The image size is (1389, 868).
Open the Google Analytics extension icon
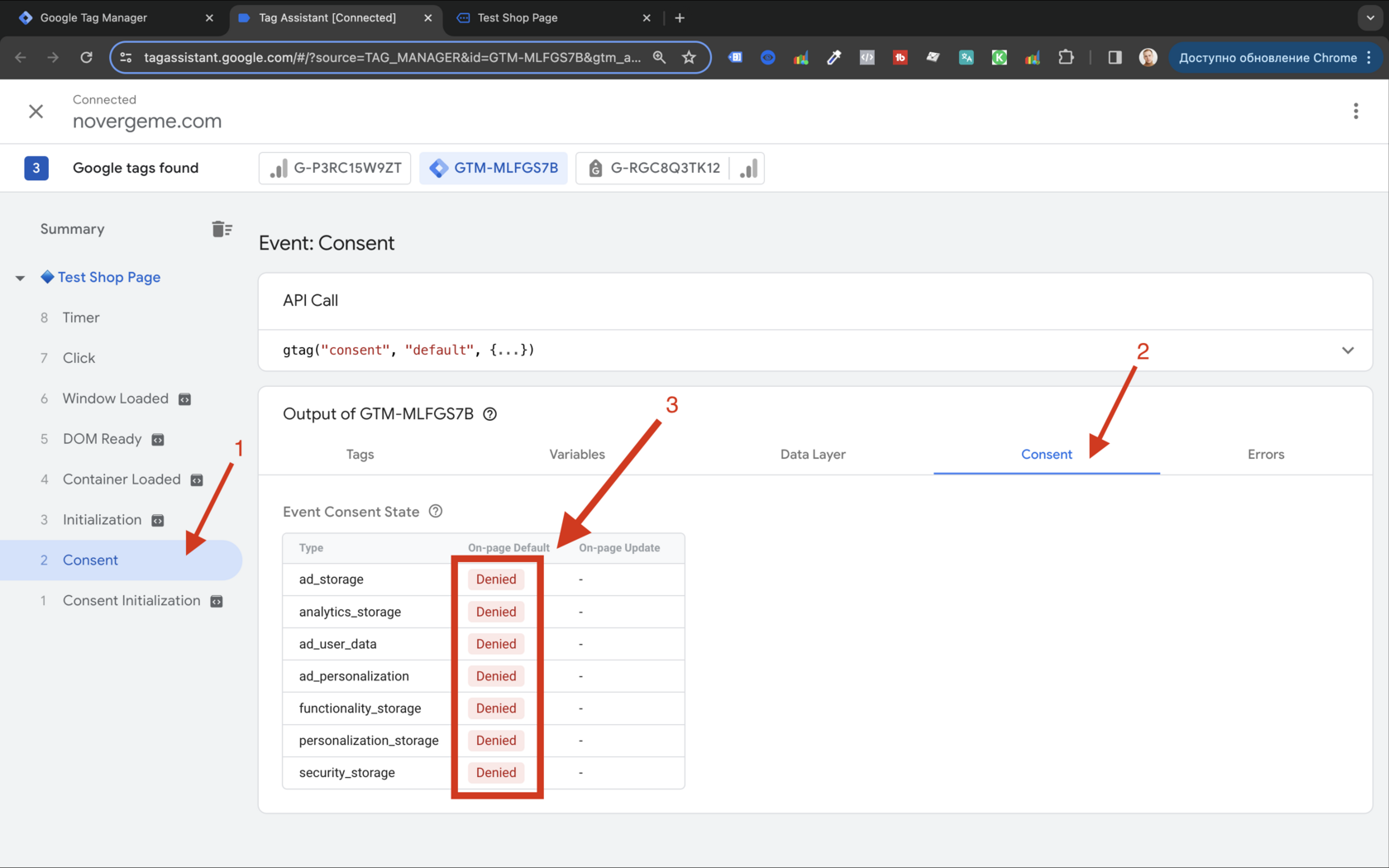coord(800,57)
